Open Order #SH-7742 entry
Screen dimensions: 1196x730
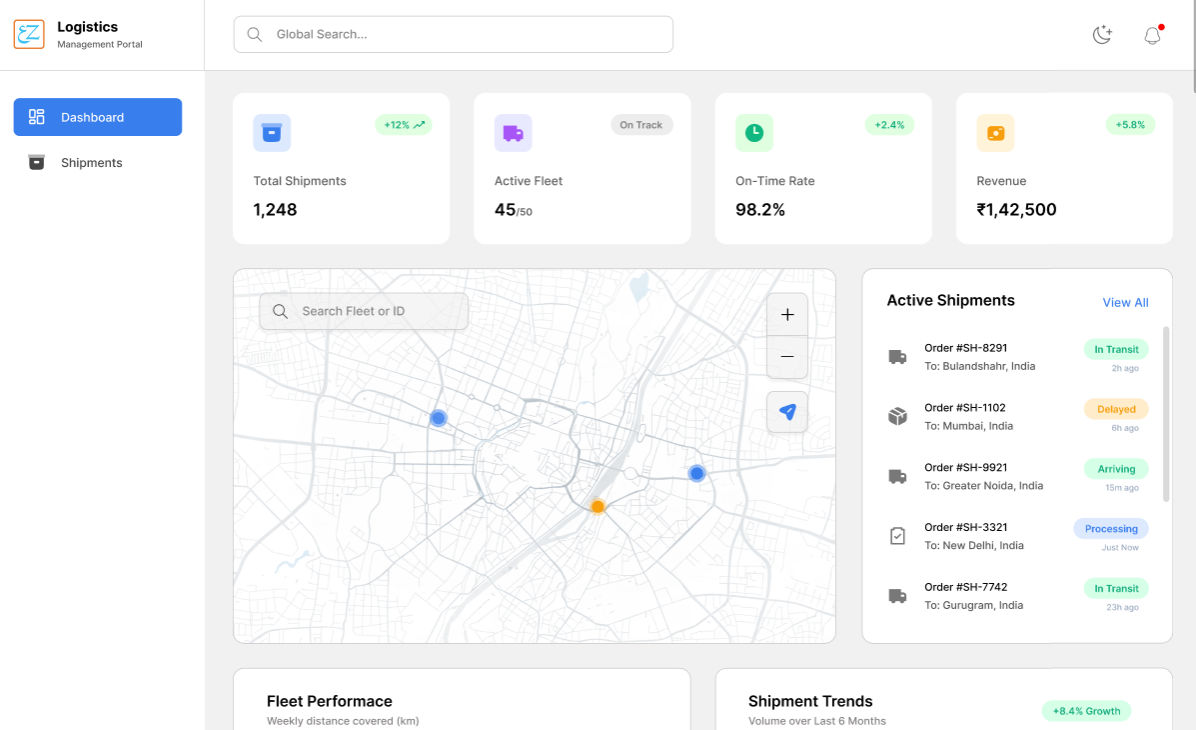[1018, 596]
